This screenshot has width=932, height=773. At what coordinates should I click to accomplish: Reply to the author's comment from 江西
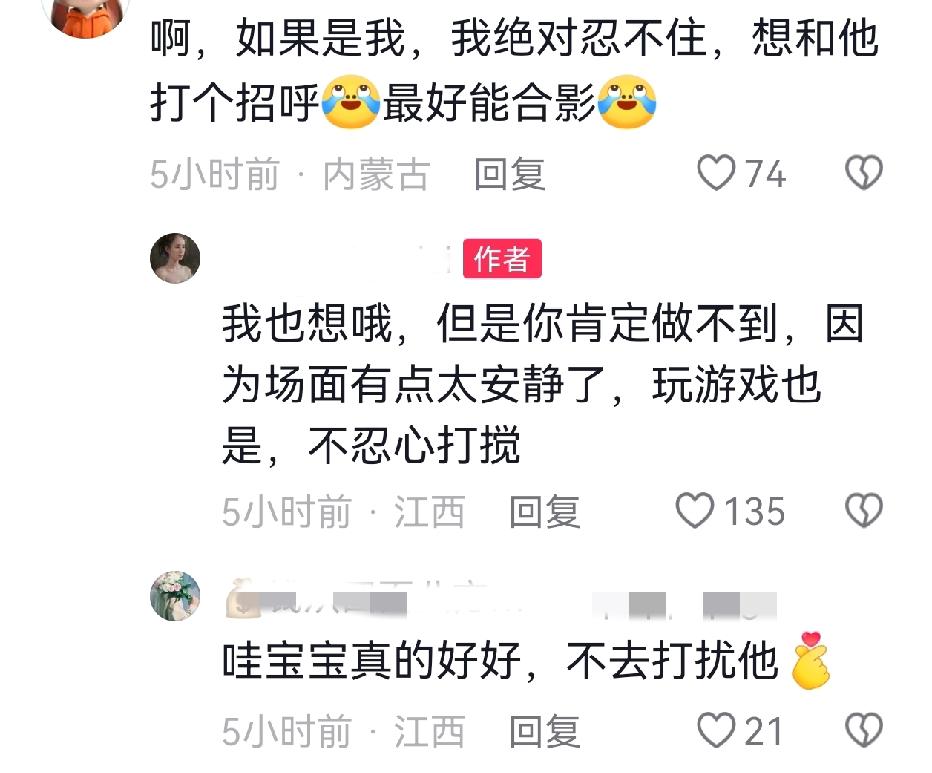[x=544, y=512]
